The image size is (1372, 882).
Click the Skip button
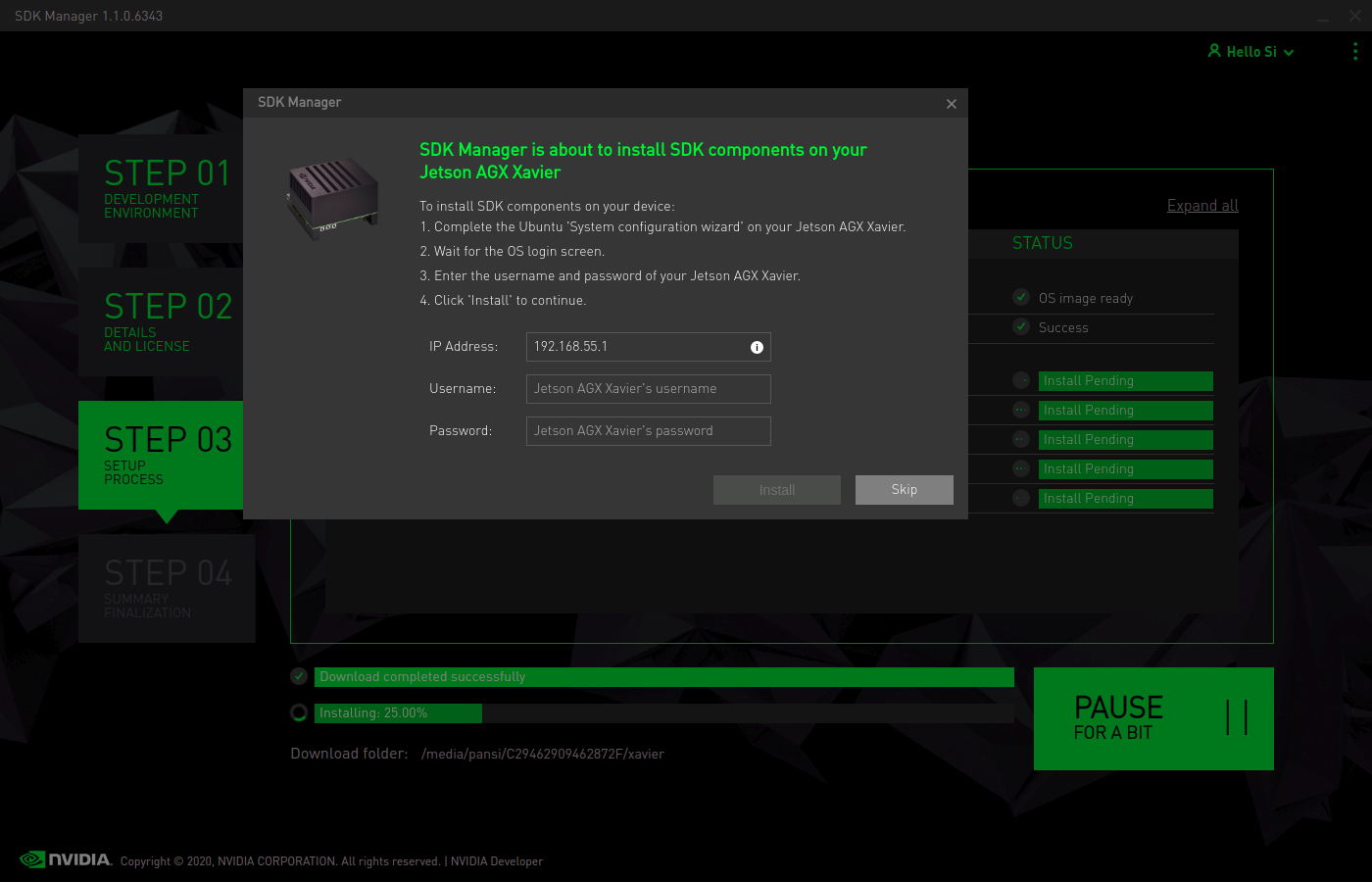click(905, 490)
